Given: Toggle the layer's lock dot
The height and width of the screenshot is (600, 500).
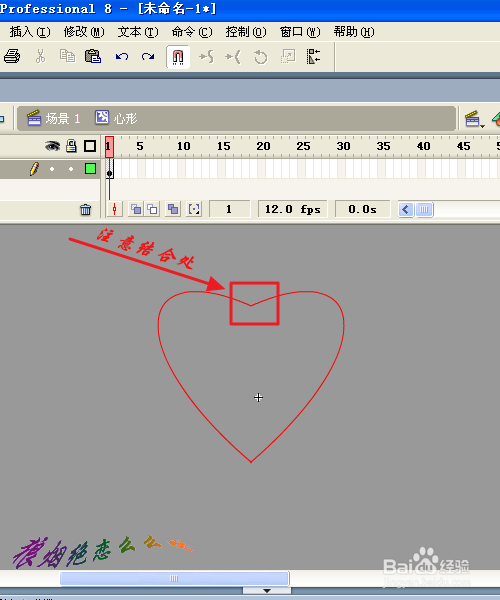Looking at the screenshot, I should [71, 169].
